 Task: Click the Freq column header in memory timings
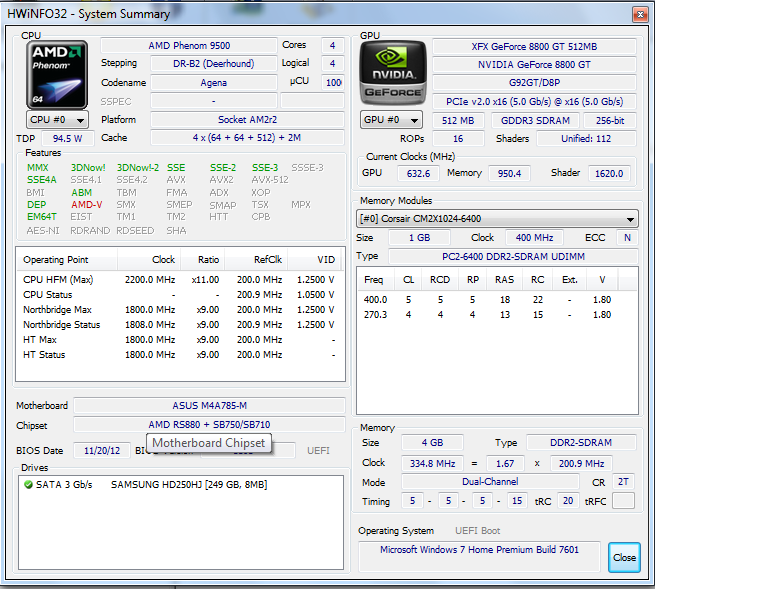(x=374, y=280)
